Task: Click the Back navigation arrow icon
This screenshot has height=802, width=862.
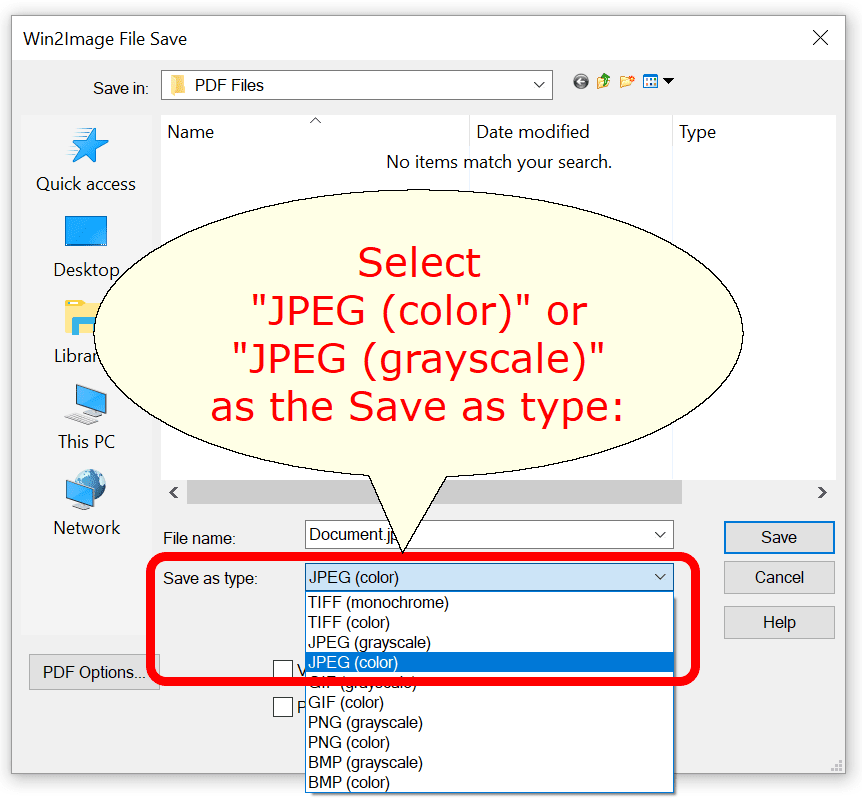Action: 581,82
